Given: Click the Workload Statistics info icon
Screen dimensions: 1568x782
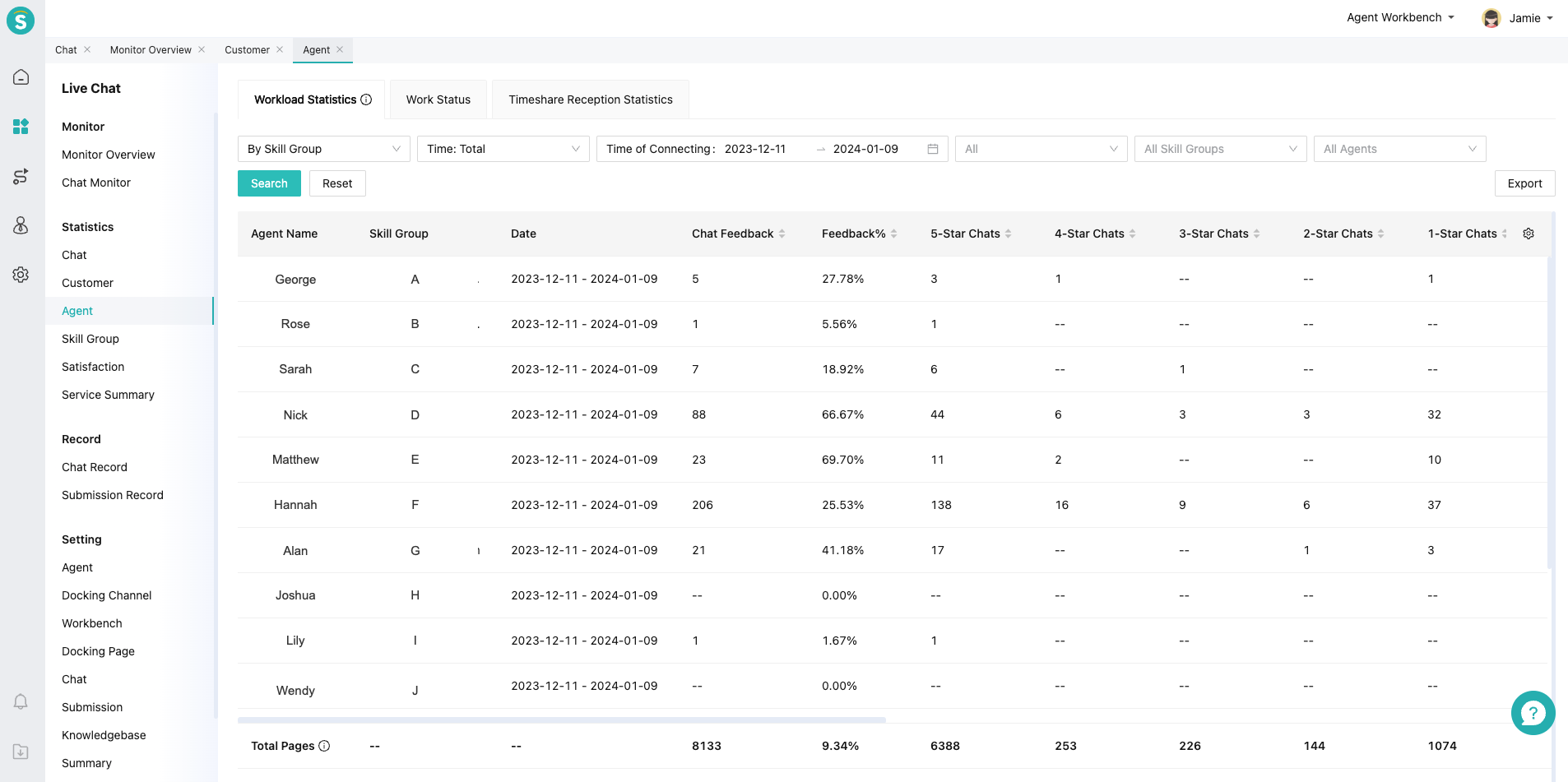Looking at the screenshot, I should point(367,99).
